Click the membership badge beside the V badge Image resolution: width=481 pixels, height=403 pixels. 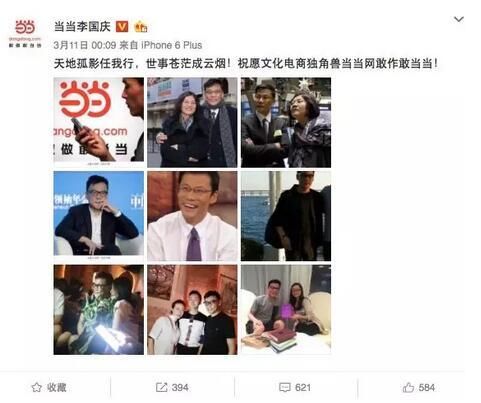[x=141, y=26]
